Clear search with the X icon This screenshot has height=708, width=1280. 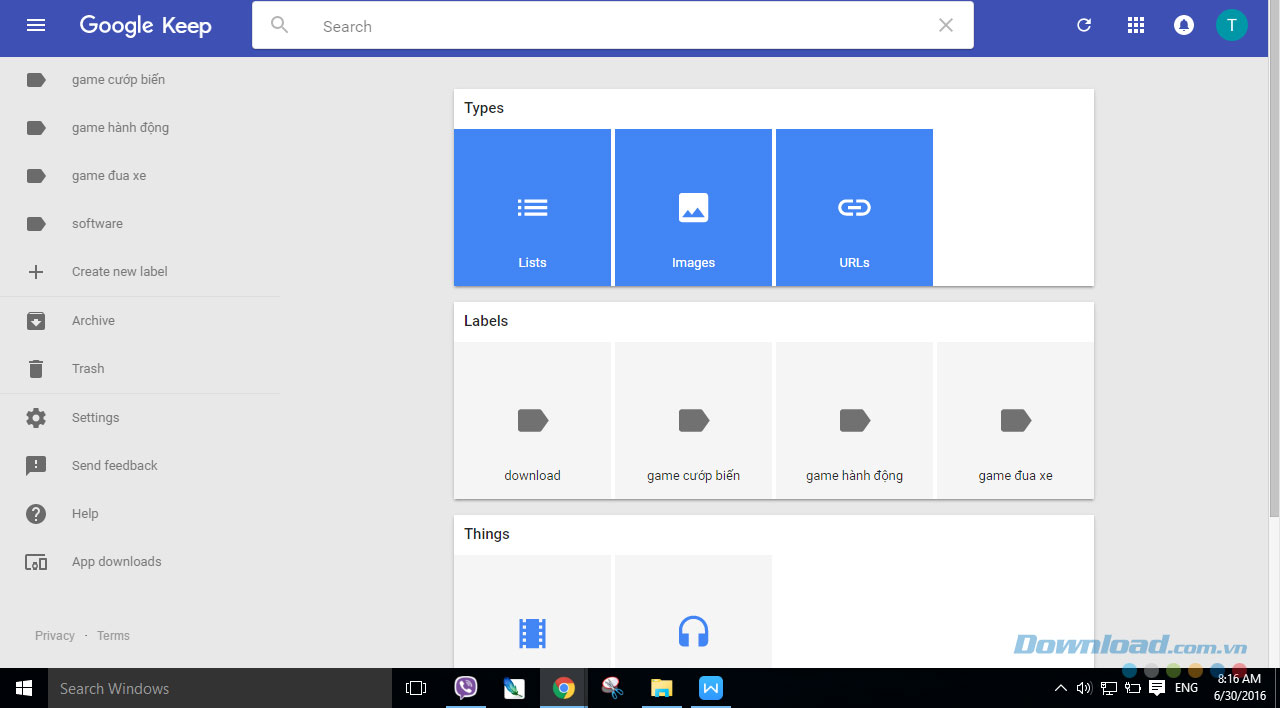click(x=945, y=26)
